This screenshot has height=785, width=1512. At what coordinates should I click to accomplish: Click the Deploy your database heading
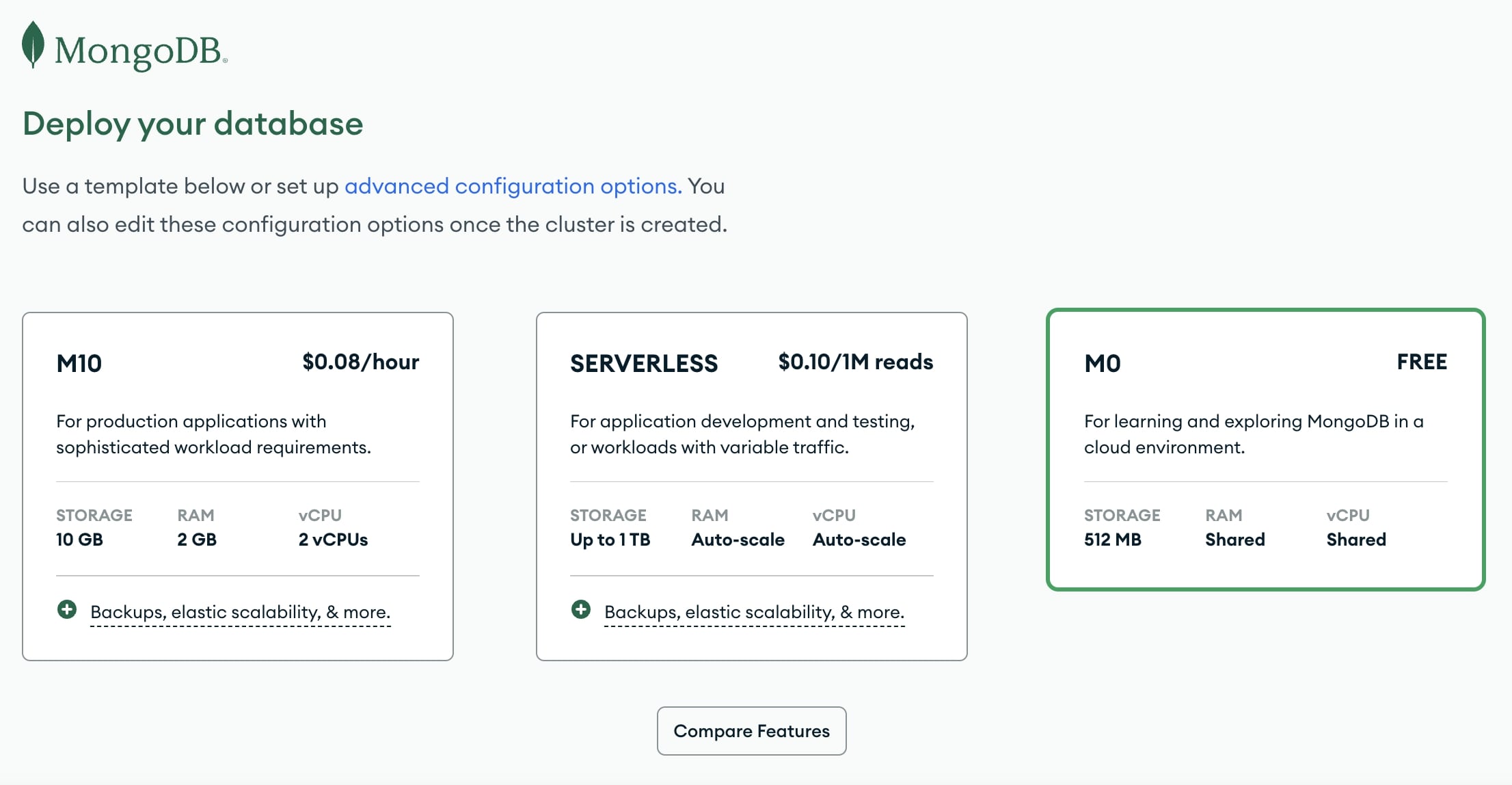tap(193, 124)
